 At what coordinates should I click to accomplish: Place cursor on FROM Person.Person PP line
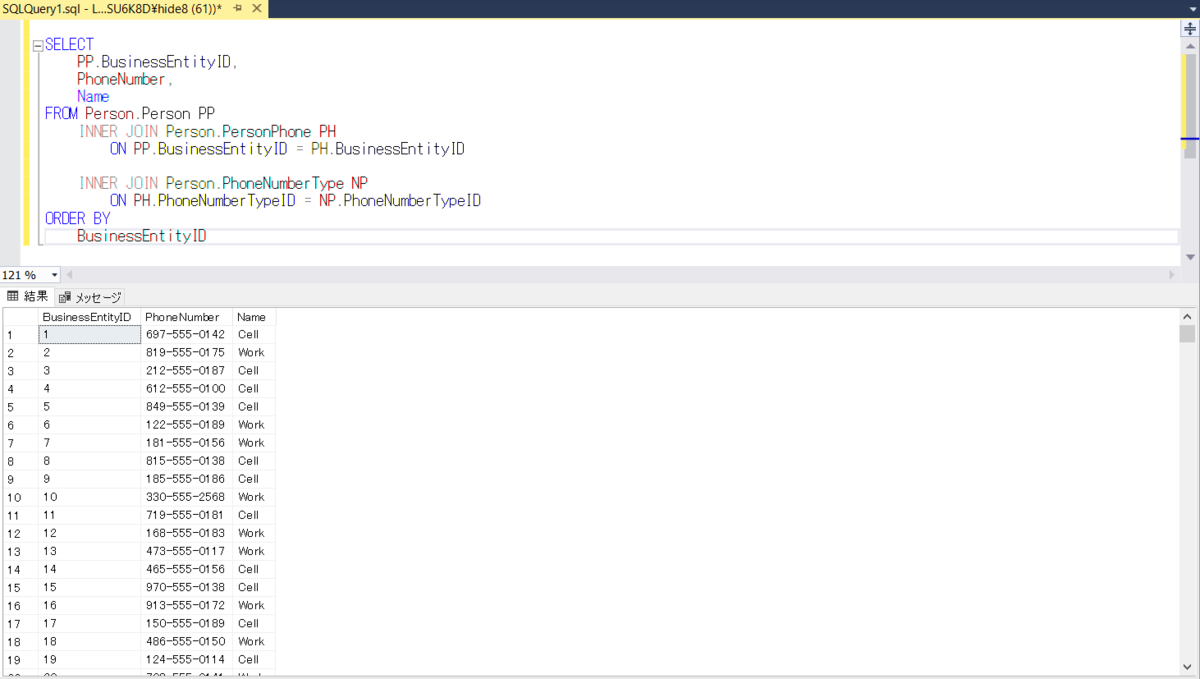click(130, 114)
